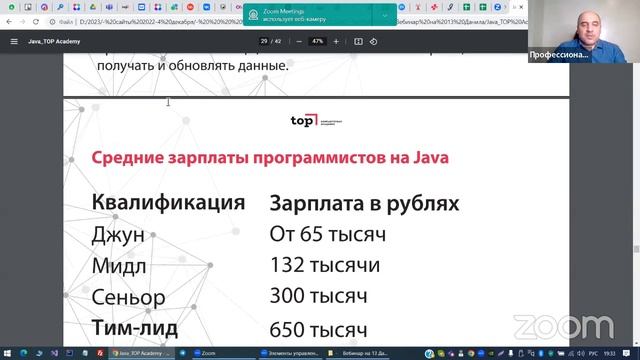Click the 'Джун' row label
Screen dimensions: 640x360
click(118, 235)
